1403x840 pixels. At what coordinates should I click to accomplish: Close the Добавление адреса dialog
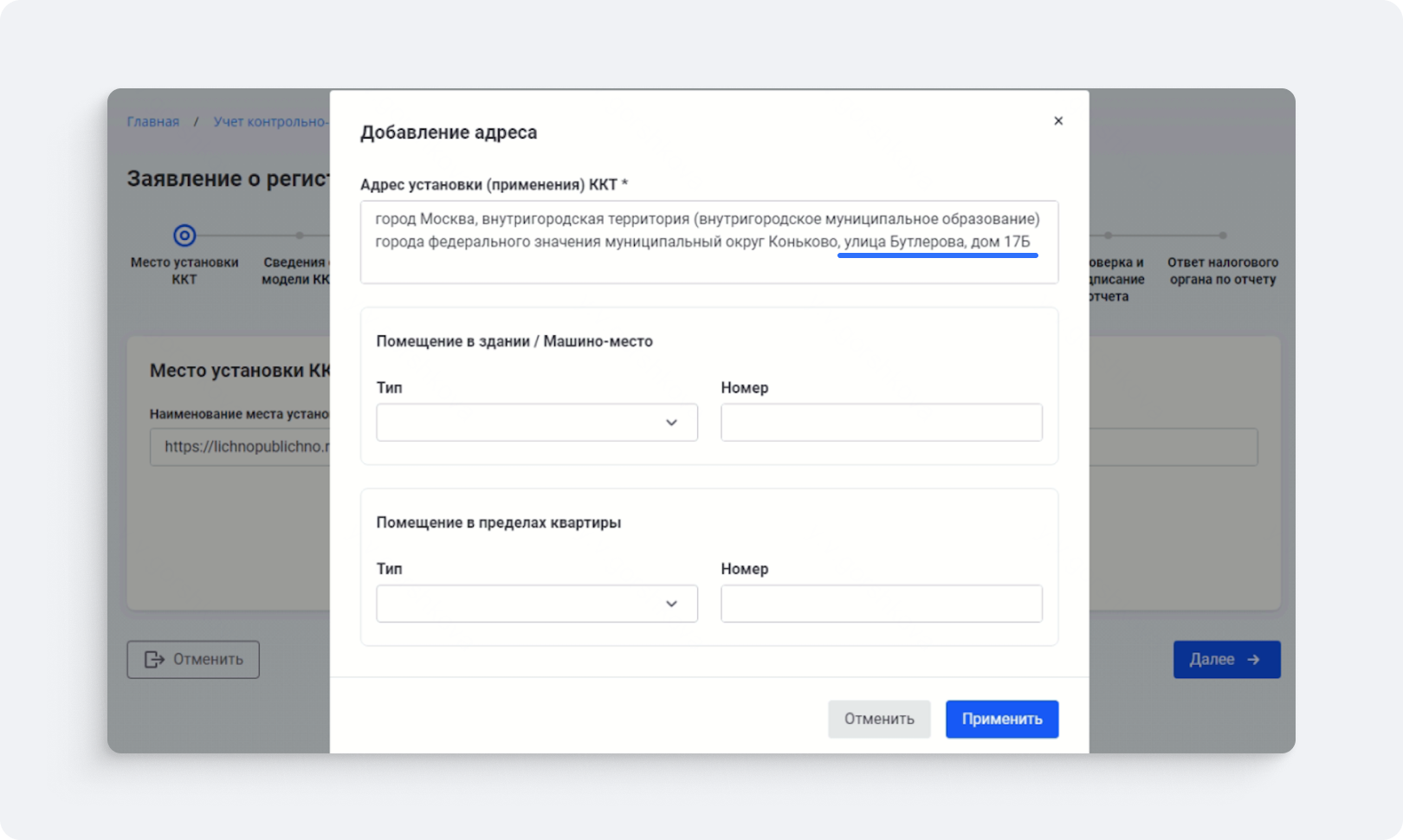1057,121
